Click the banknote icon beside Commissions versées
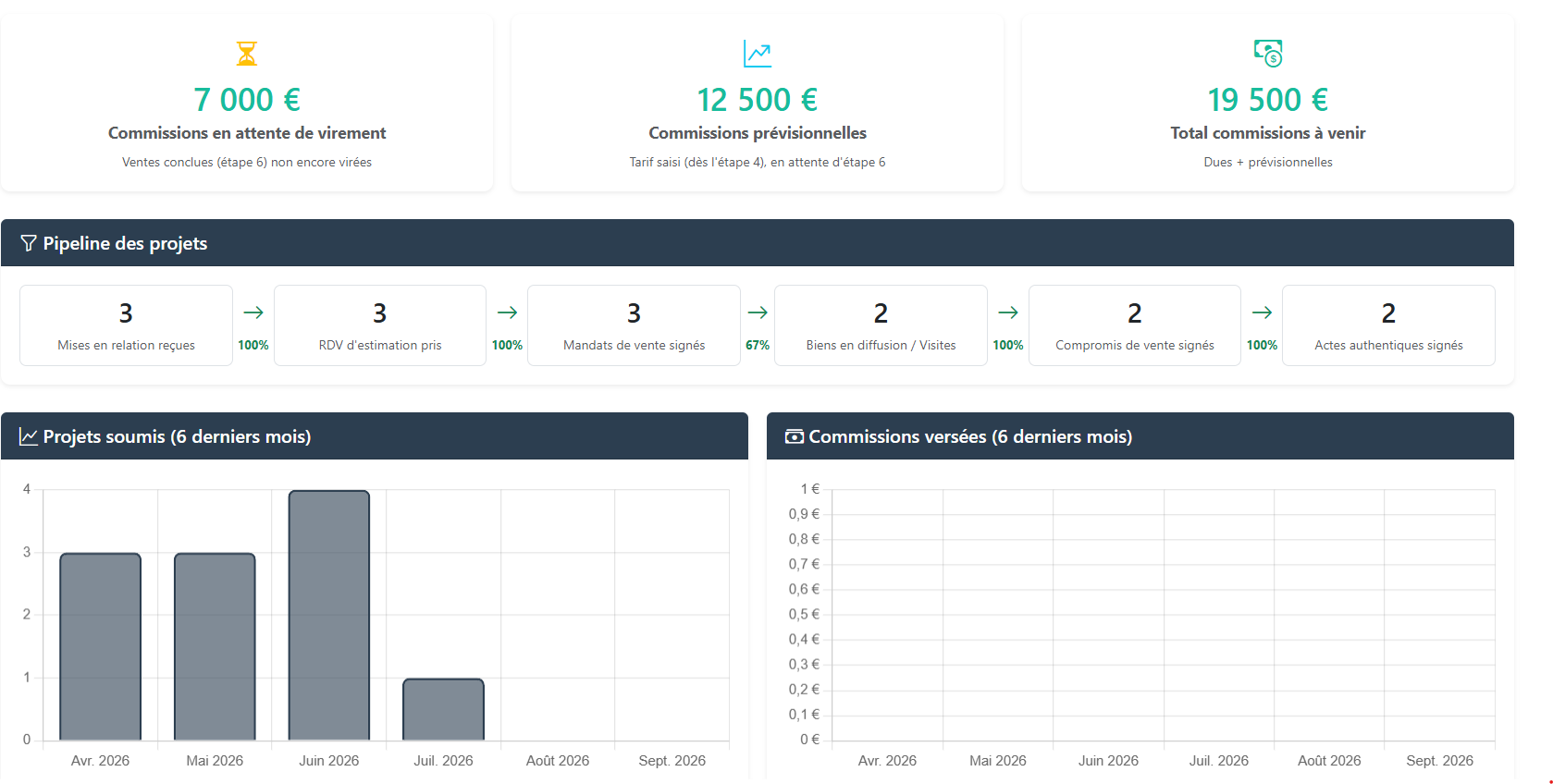The height and width of the screenshot is (784, 1553). click(x=795, y=436)
